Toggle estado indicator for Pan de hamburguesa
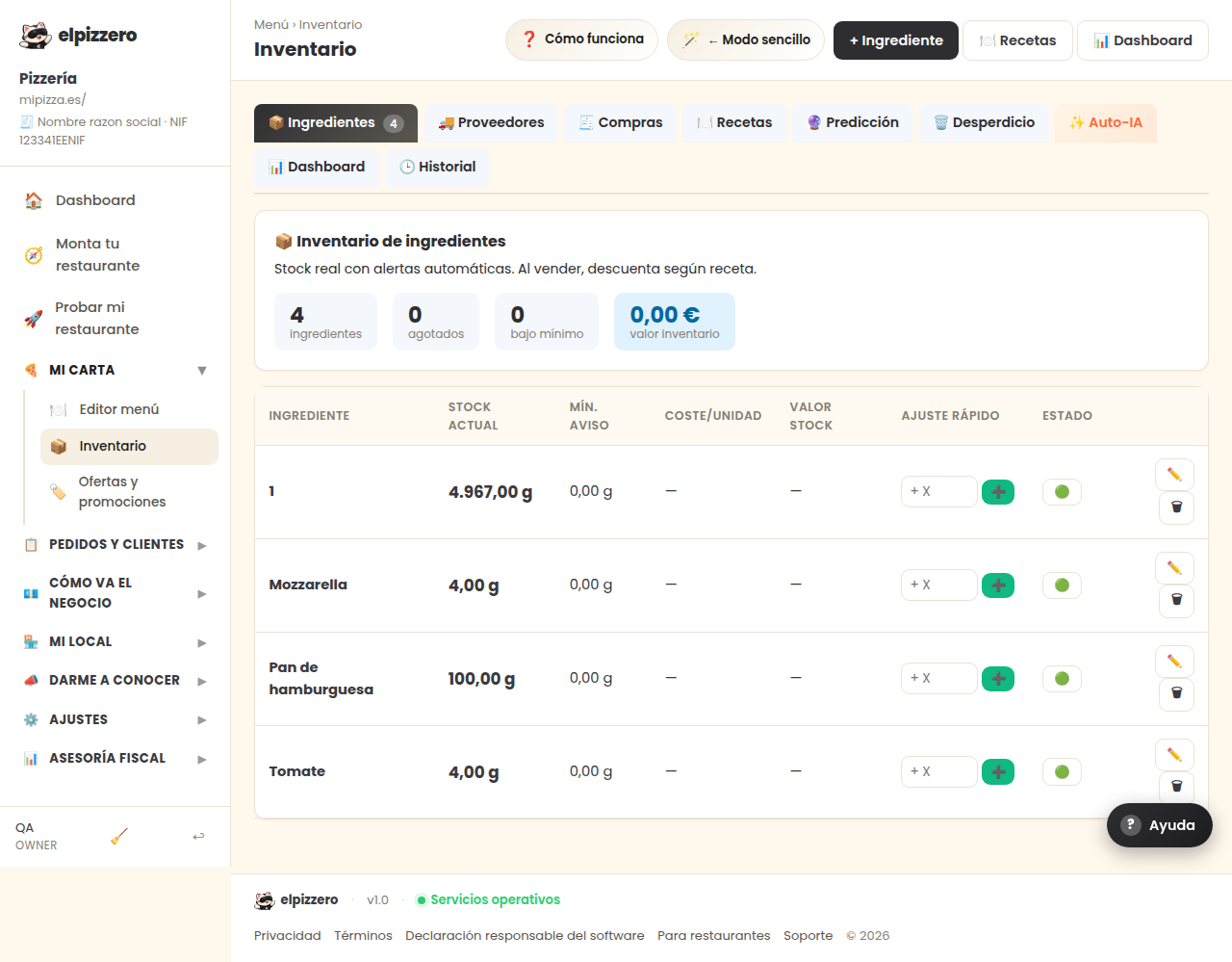 (1062, 679)
